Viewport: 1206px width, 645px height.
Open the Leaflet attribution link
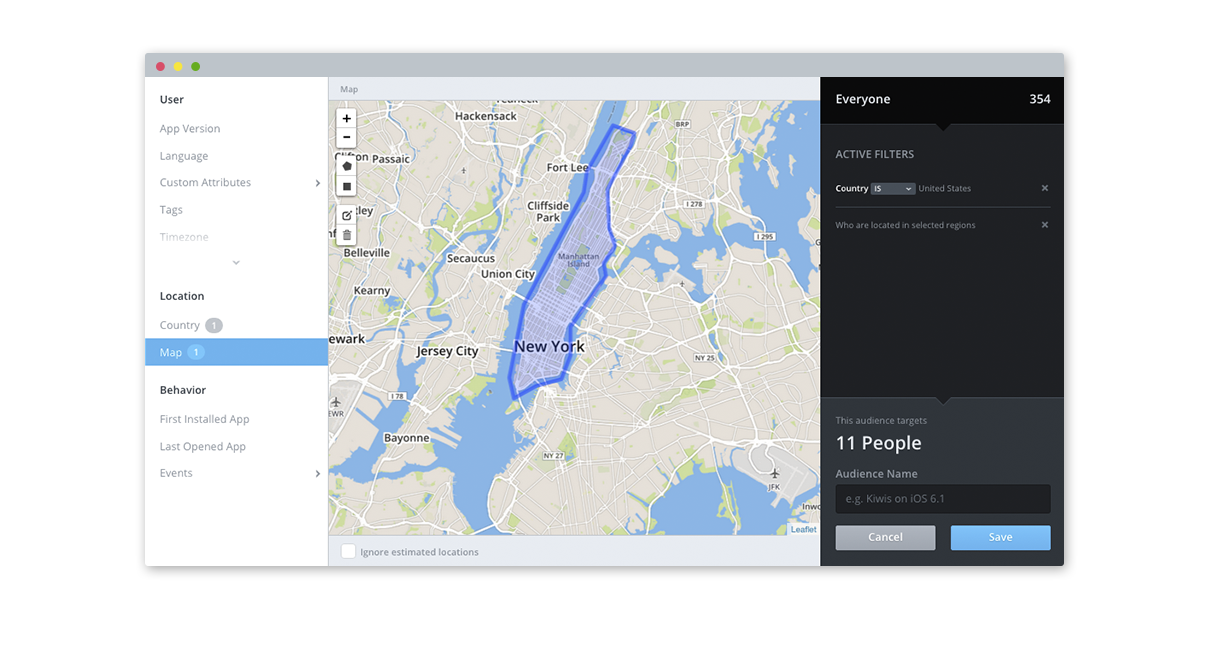804,529
